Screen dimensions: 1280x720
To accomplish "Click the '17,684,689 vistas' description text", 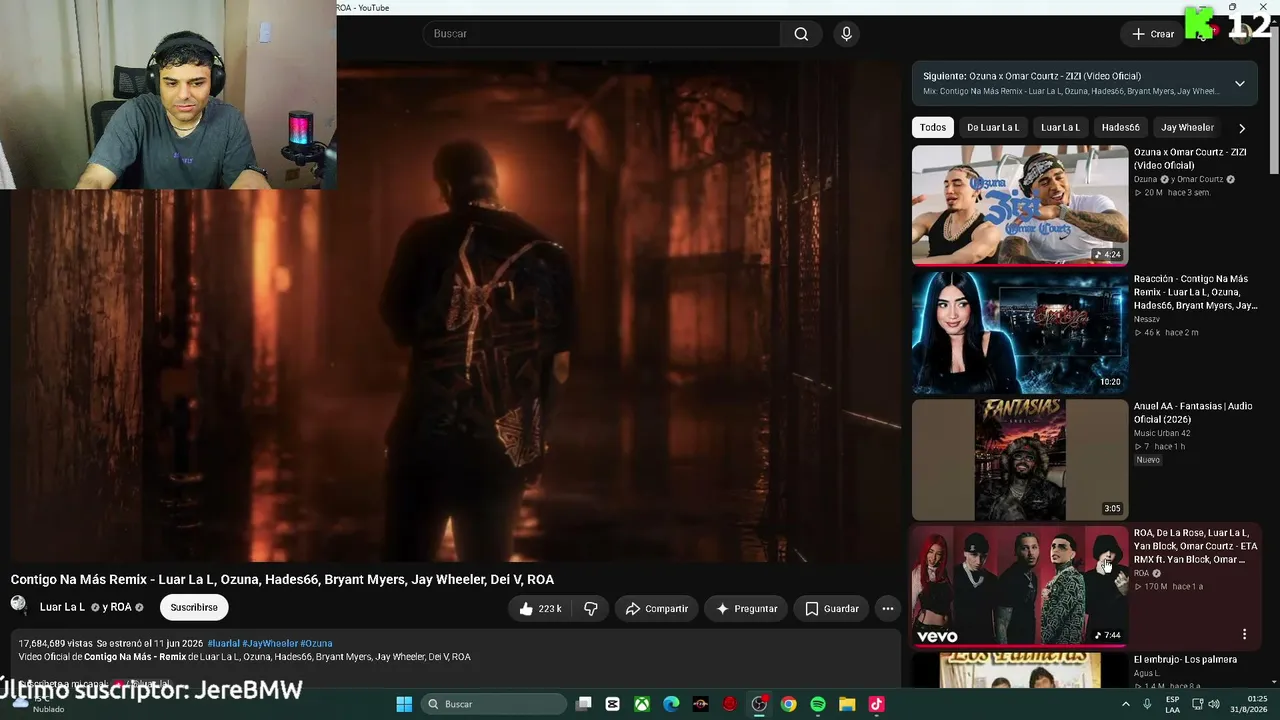I will click(x=55, y=644).
